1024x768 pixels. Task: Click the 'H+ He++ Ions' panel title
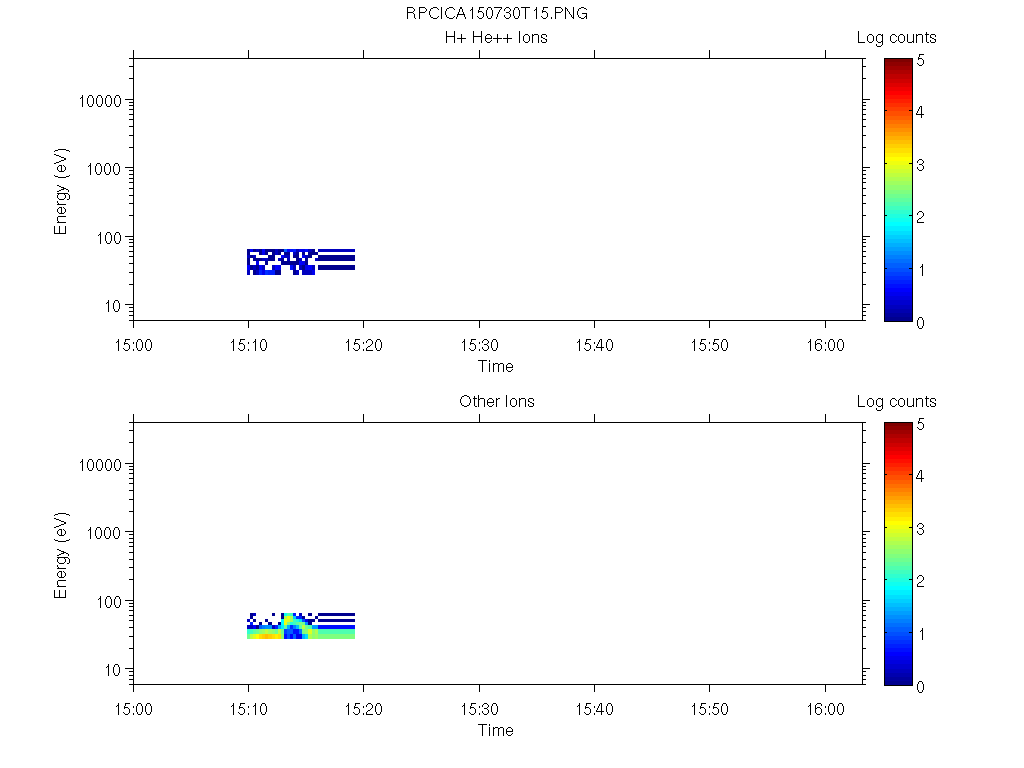(496, 37)
